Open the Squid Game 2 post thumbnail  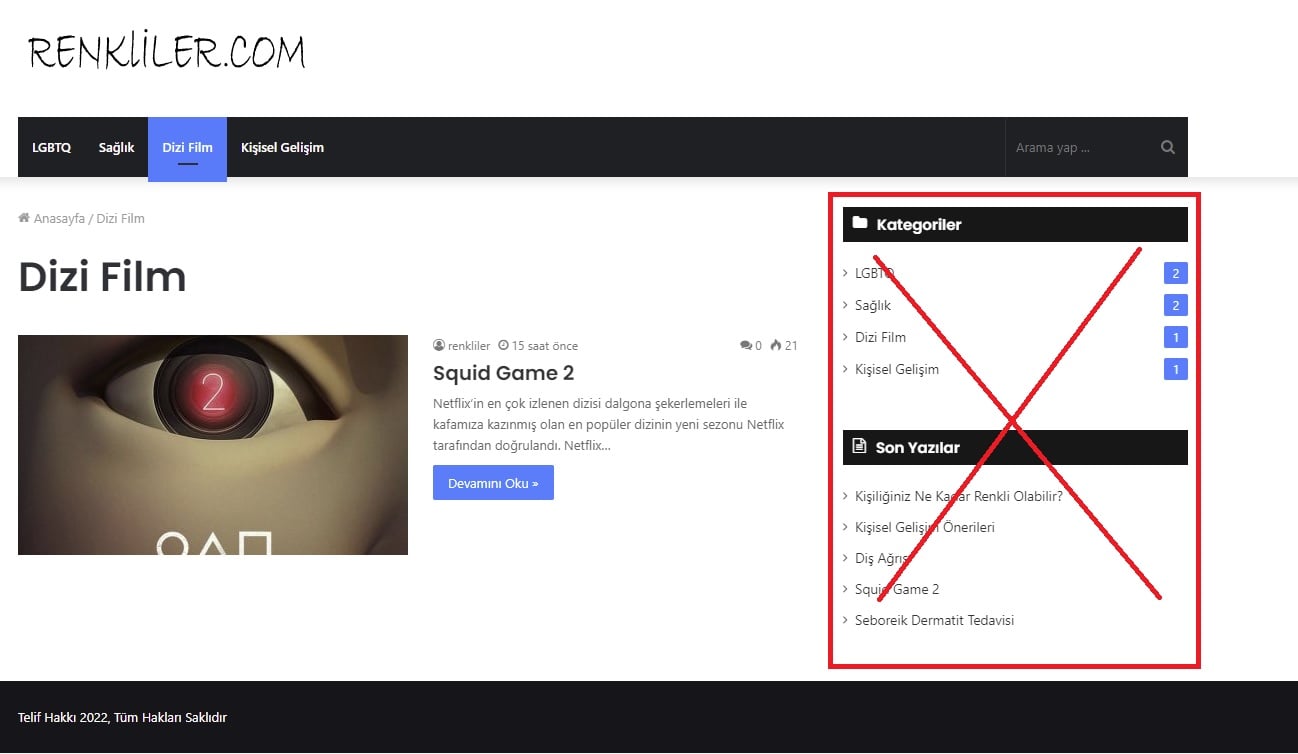click(x=213, y=445)
